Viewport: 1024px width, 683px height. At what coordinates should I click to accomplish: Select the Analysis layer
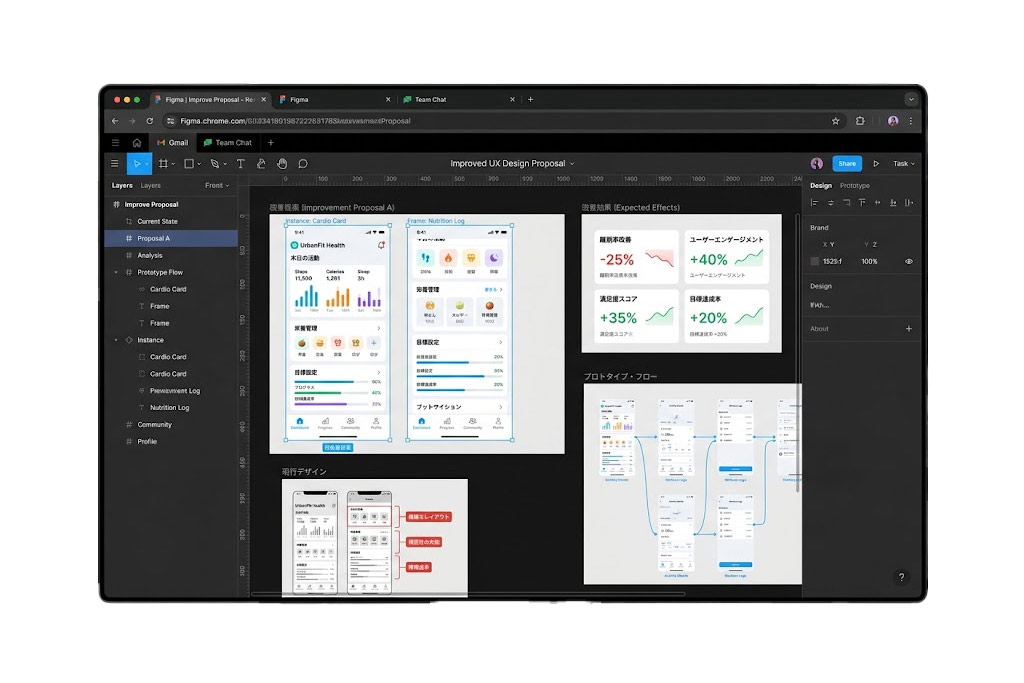pyautogui.click(x=171, y=255)
